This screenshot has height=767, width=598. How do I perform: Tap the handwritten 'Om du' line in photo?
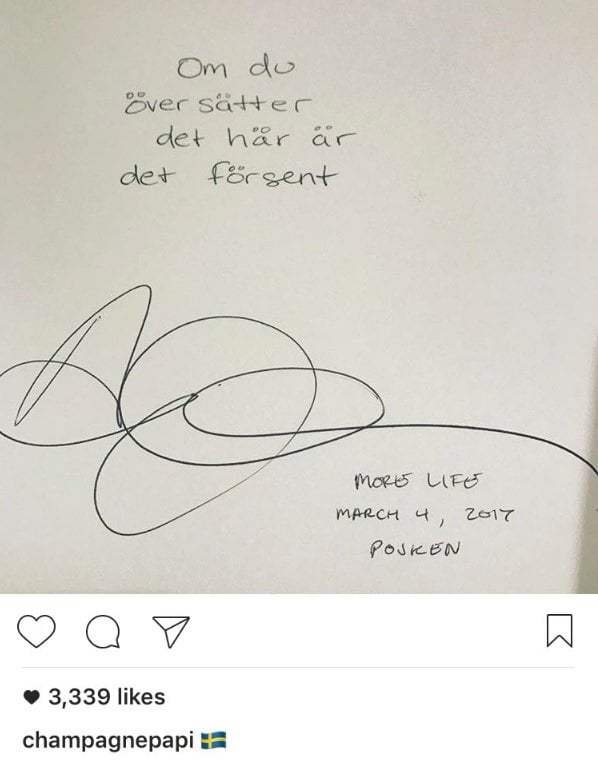pyautogui.click(x=236, y=68)
